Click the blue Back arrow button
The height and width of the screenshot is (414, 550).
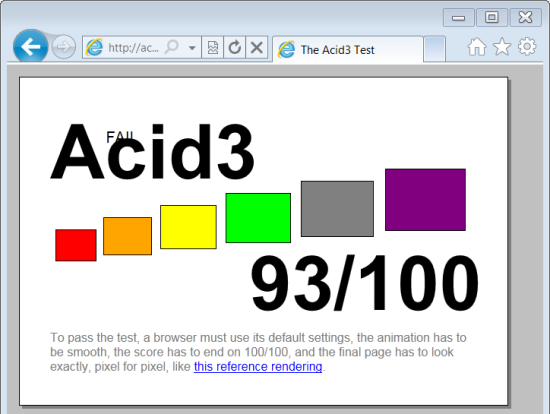[x=31, y=46]
